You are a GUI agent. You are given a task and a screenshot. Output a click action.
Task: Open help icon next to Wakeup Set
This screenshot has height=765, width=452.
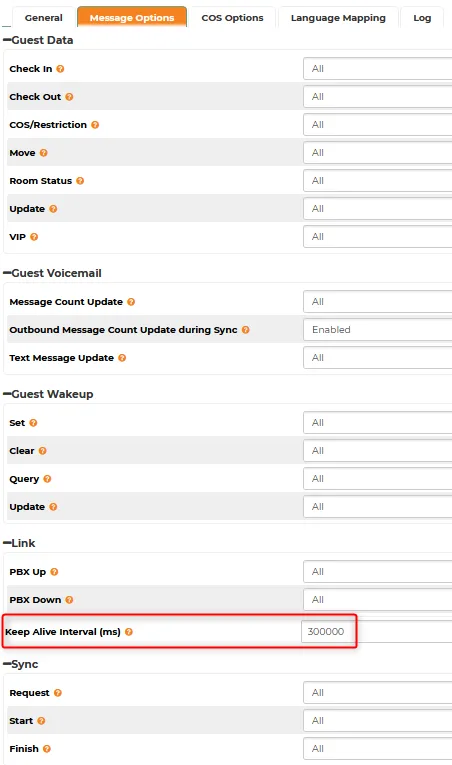33,423
